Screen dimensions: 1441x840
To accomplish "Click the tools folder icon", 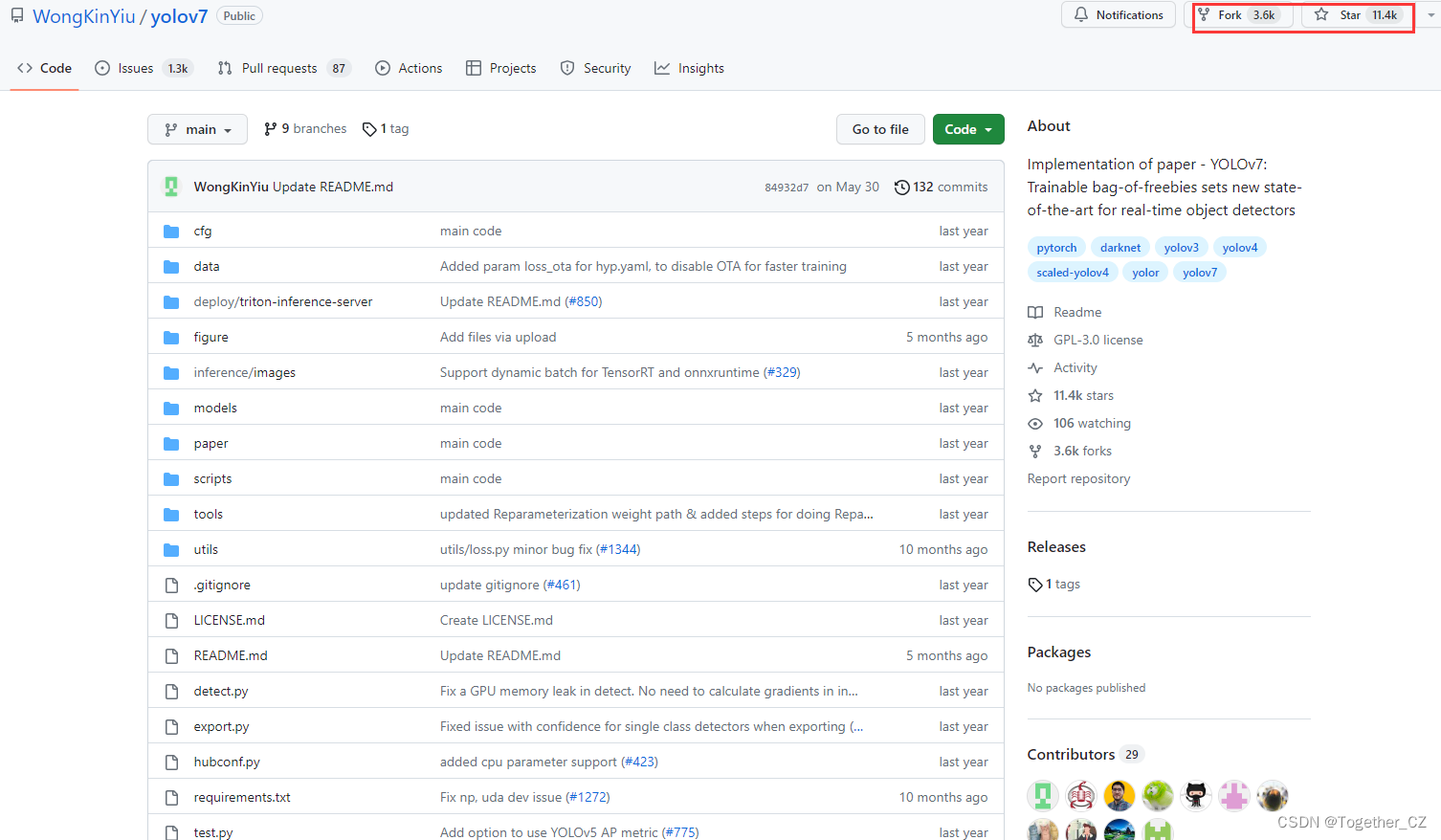I will [x=171, y=514].
